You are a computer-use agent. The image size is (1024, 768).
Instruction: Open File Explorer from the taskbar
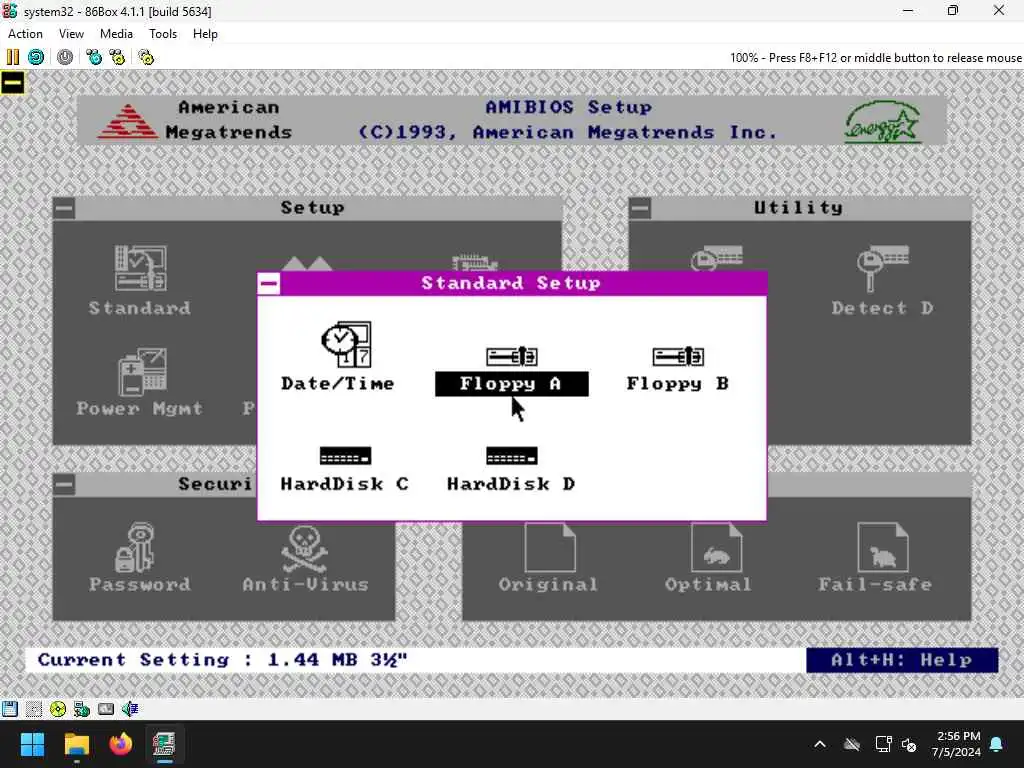click(76, 744)
